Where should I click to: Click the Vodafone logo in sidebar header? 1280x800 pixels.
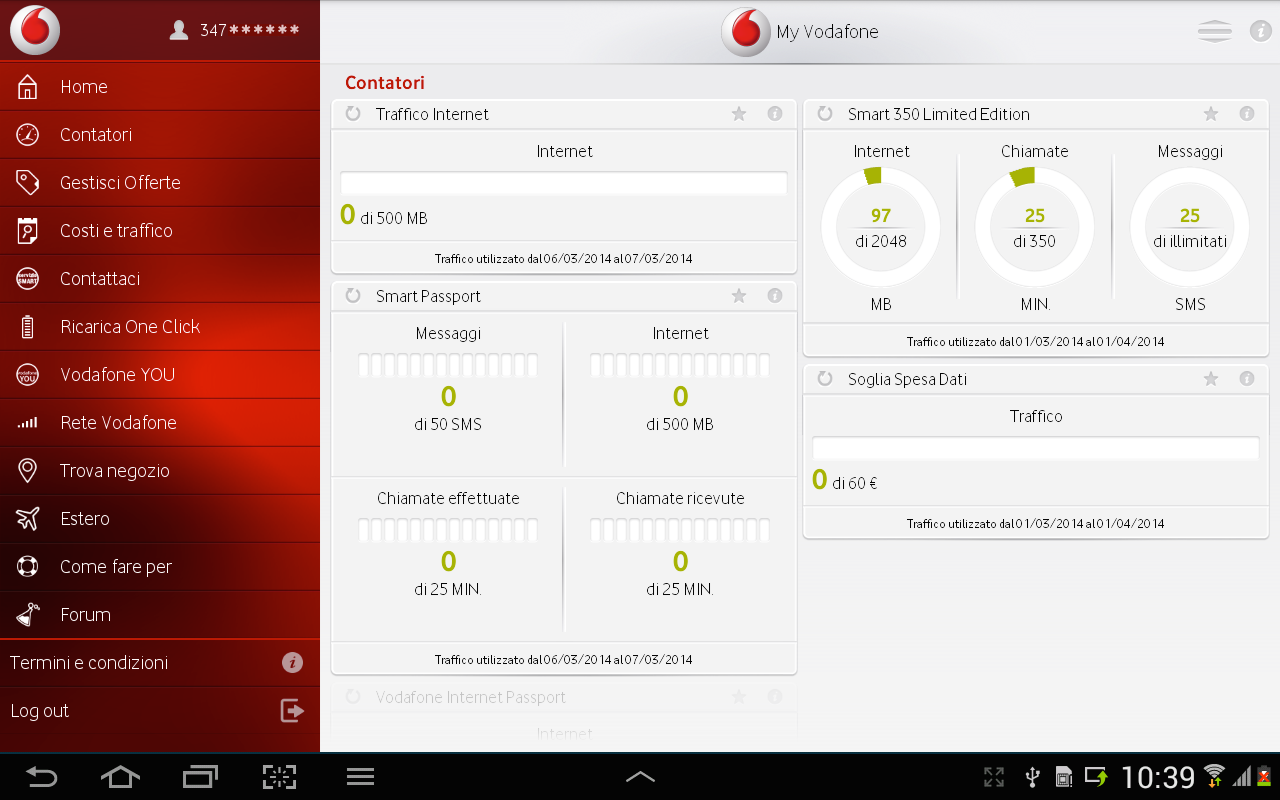(x=35, y=30)
